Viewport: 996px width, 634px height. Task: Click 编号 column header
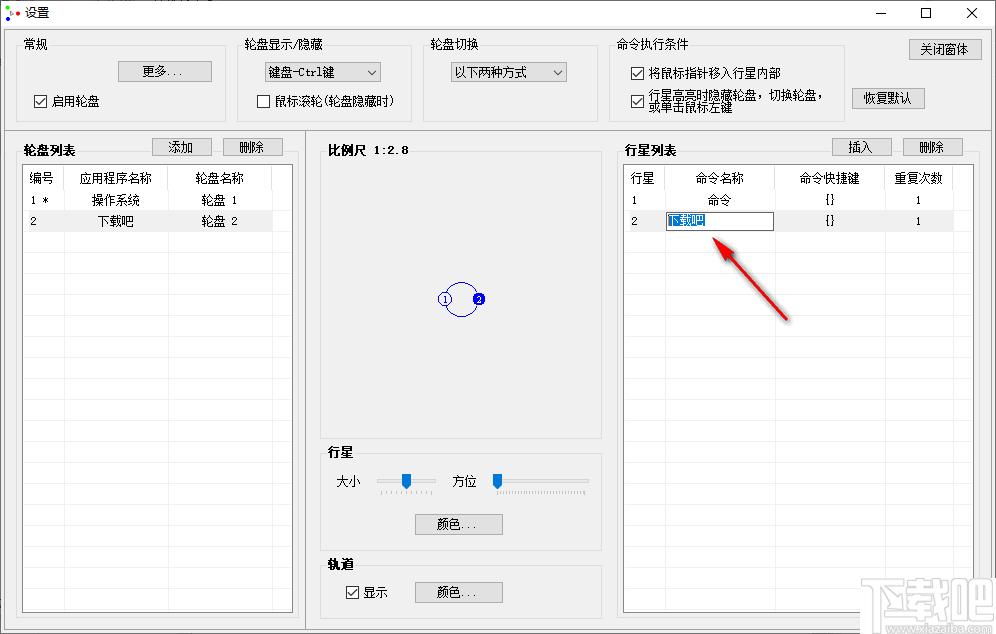(42, 178)
